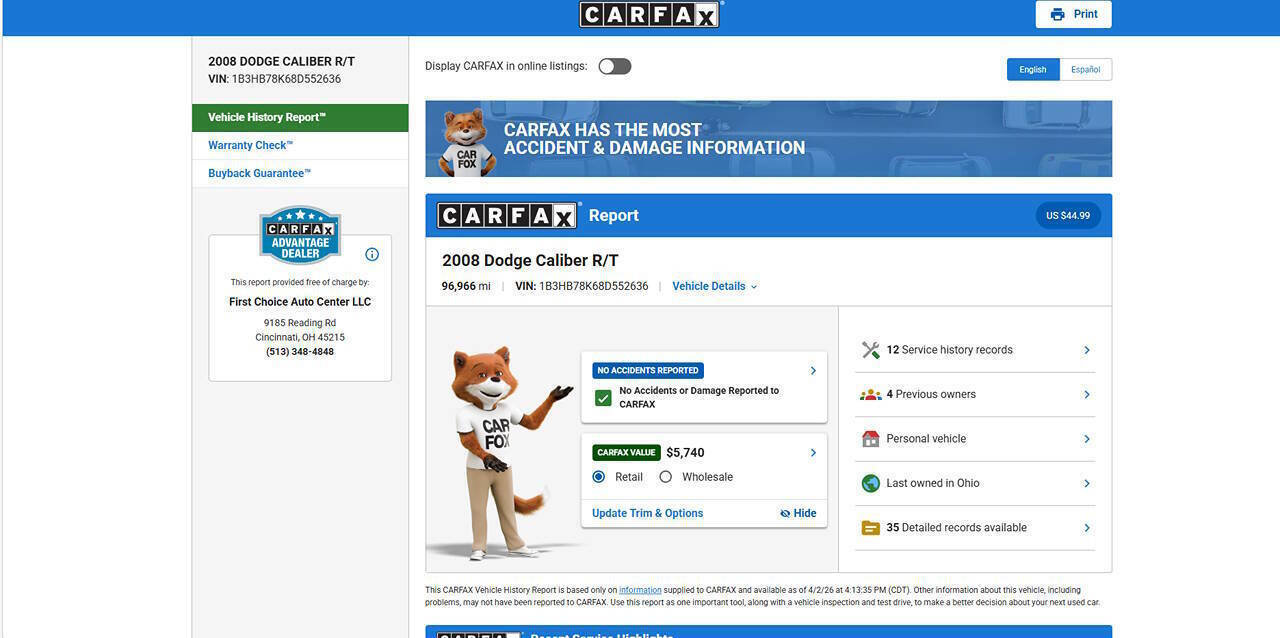
Task: Click the personal vehicle house icon
Action: point(870,439)
